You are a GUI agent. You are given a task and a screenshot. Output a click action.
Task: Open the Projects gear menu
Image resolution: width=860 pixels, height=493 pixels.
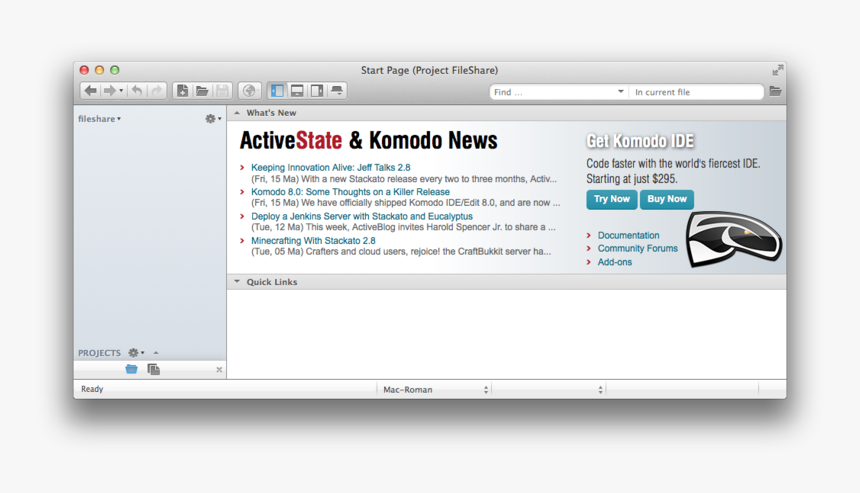point(135,353)
